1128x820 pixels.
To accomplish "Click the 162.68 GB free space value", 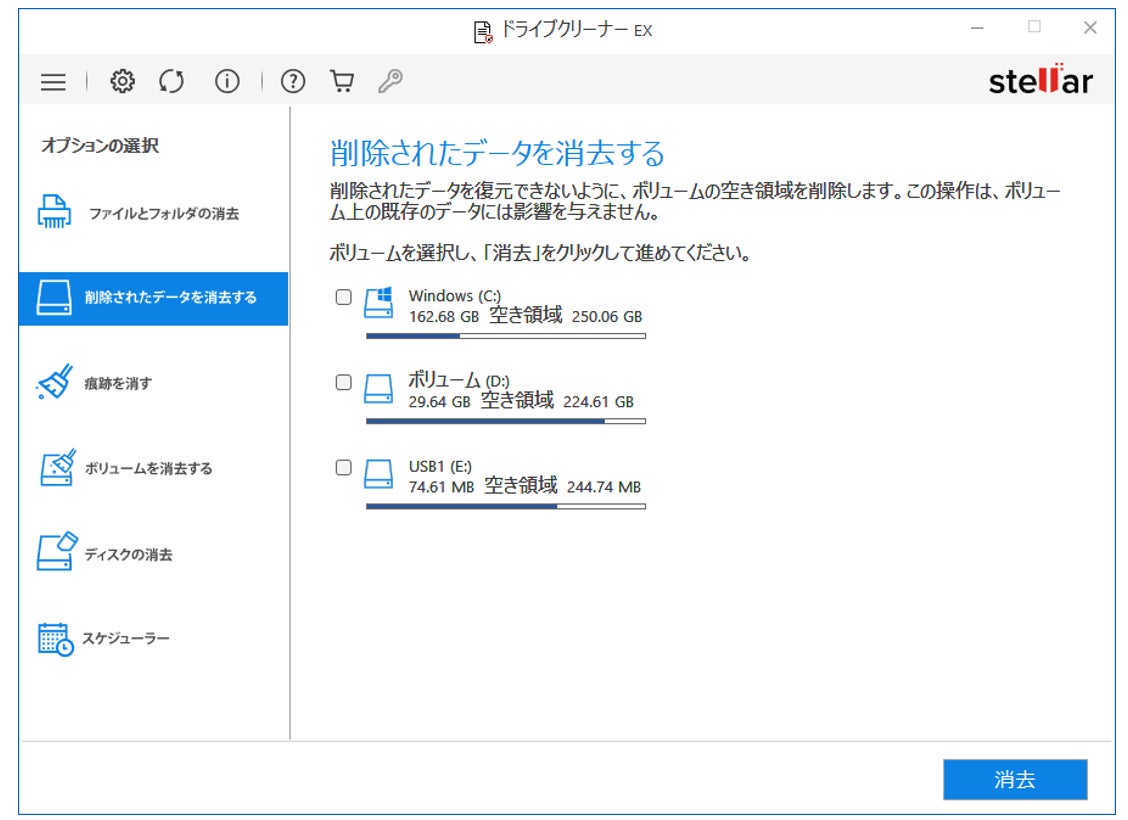I will (444, 316).
